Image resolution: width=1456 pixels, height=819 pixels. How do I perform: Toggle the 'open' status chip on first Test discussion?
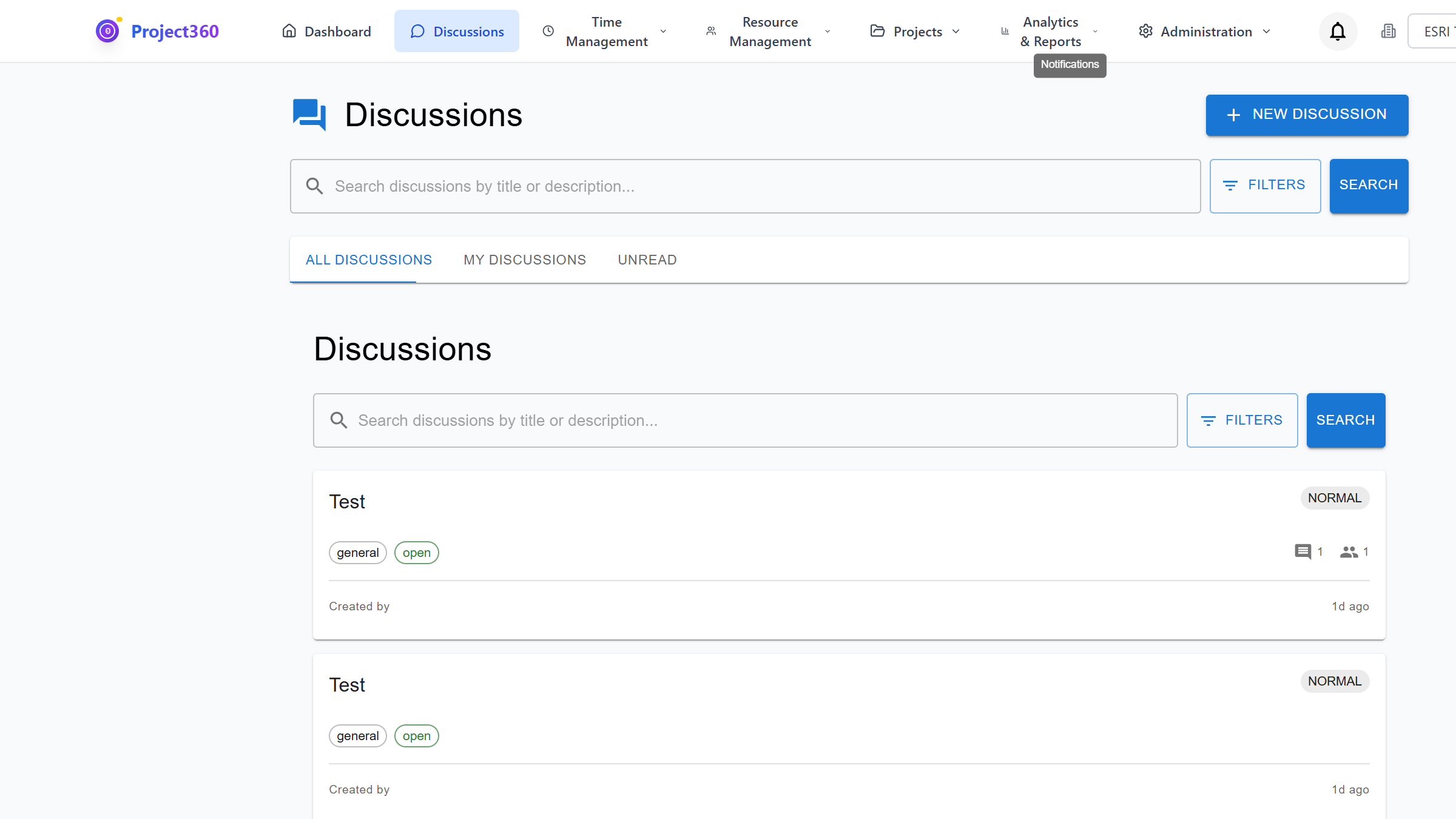coord(416,552)
